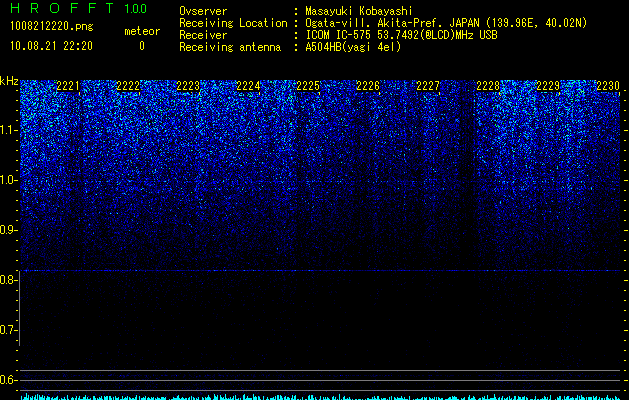Click the 2223 time marker
629x400 pixels.
point(188,86)
